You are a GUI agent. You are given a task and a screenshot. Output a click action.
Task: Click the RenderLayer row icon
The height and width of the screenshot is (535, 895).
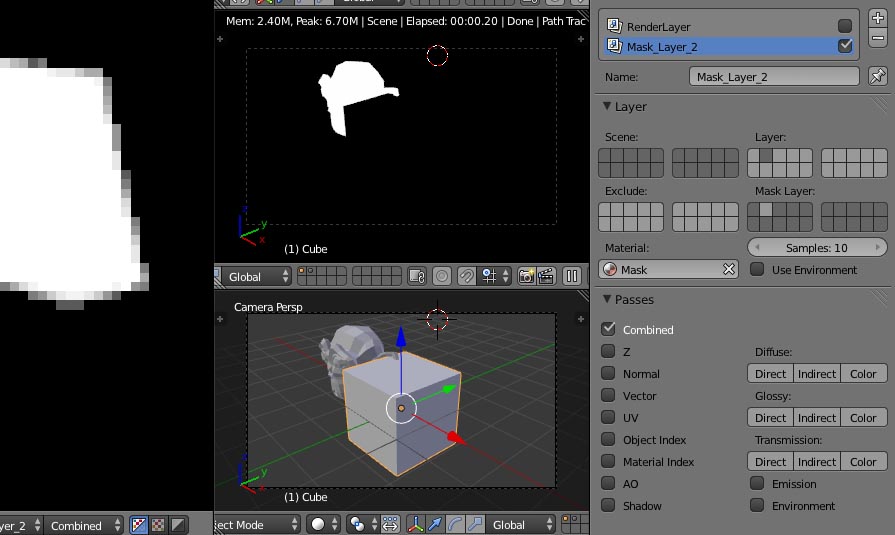(x=614, y=26)
